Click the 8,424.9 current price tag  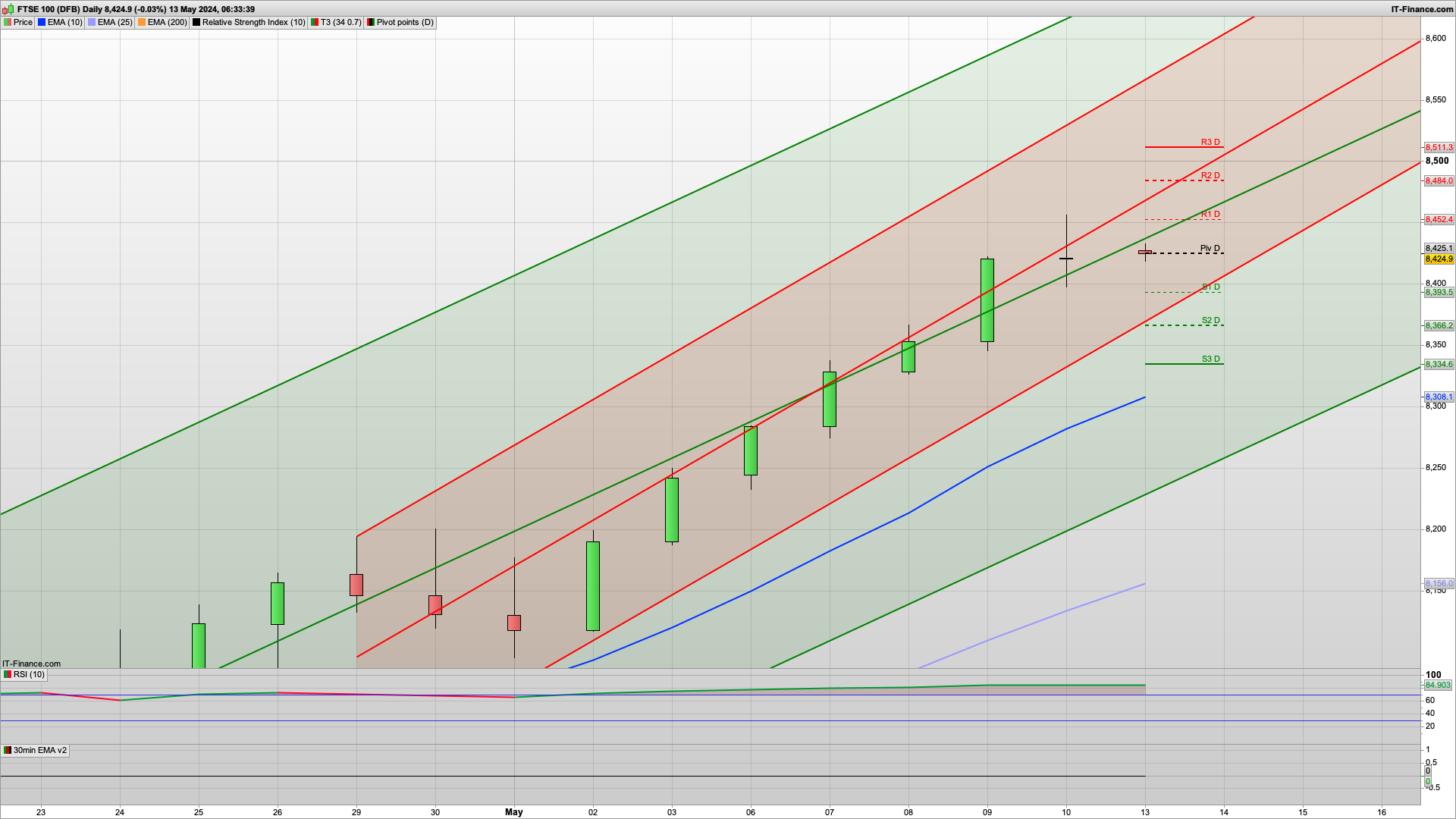pos(1439,259)
